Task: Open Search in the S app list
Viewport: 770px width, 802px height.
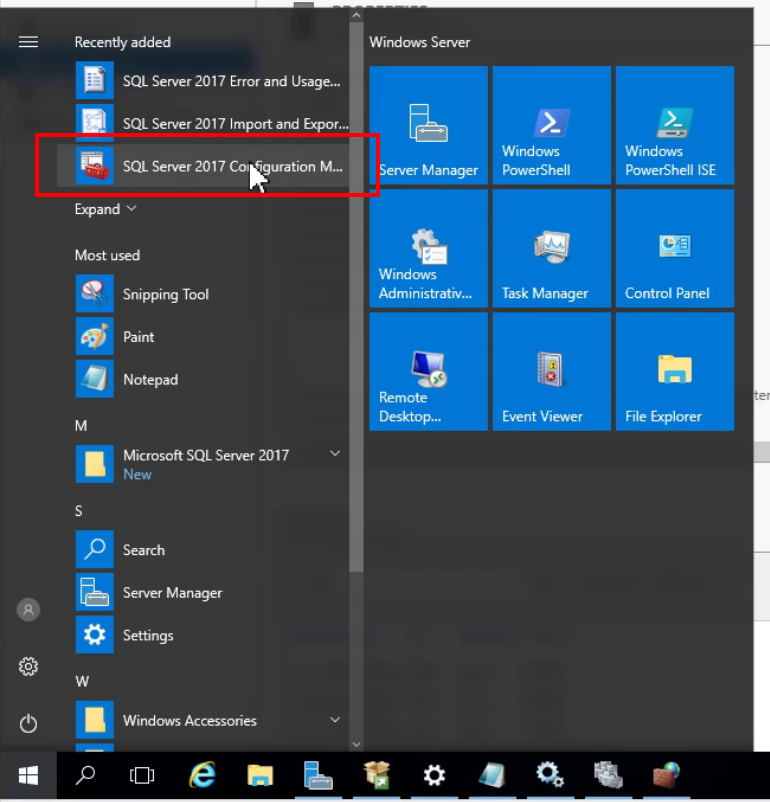Action: 203,550
